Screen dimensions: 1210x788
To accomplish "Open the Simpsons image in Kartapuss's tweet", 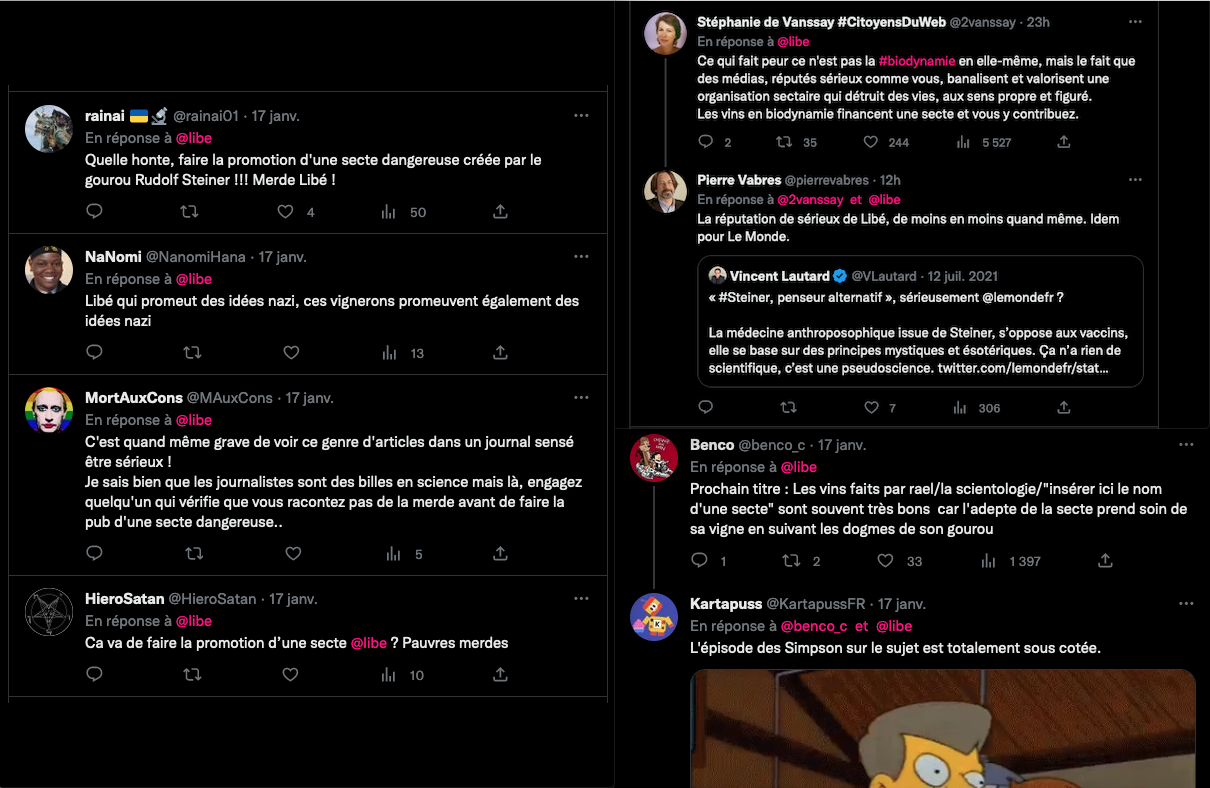I will point(942,728).
